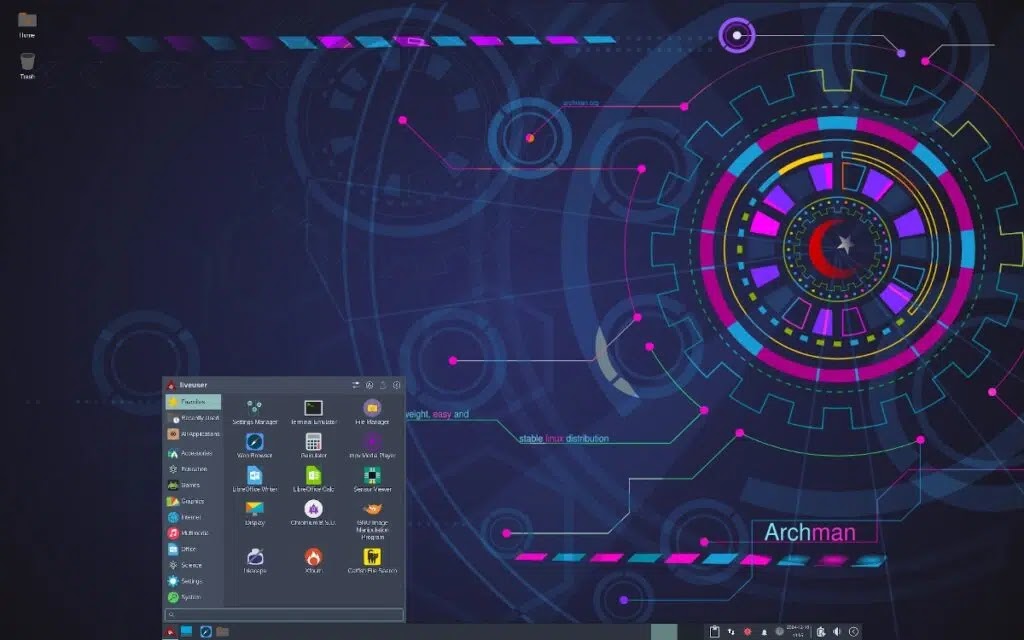Open the Calculator app

(313, 446)
